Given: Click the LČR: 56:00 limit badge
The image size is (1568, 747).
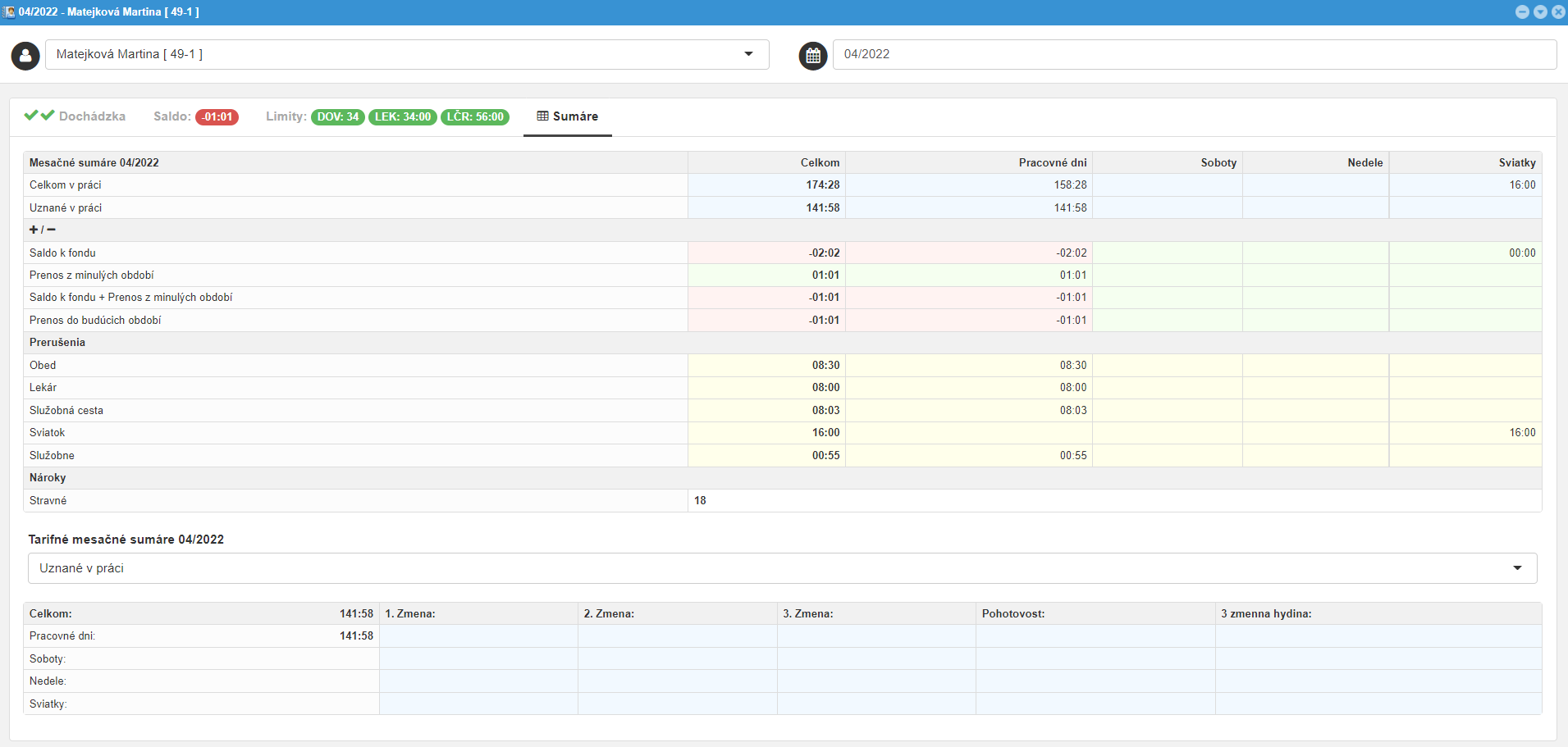Looking at the screenshot, I should tap(475, 117).
